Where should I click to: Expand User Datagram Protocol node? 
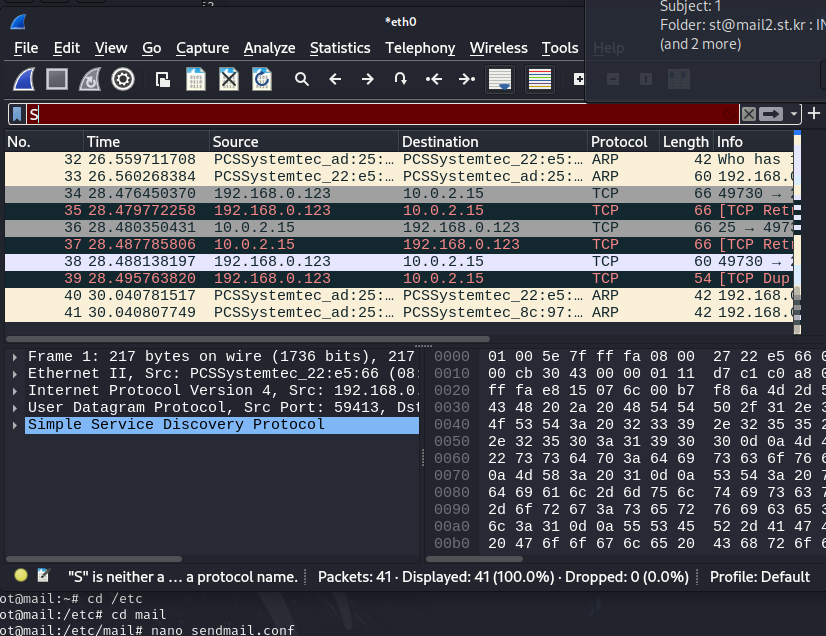point(15,408)
